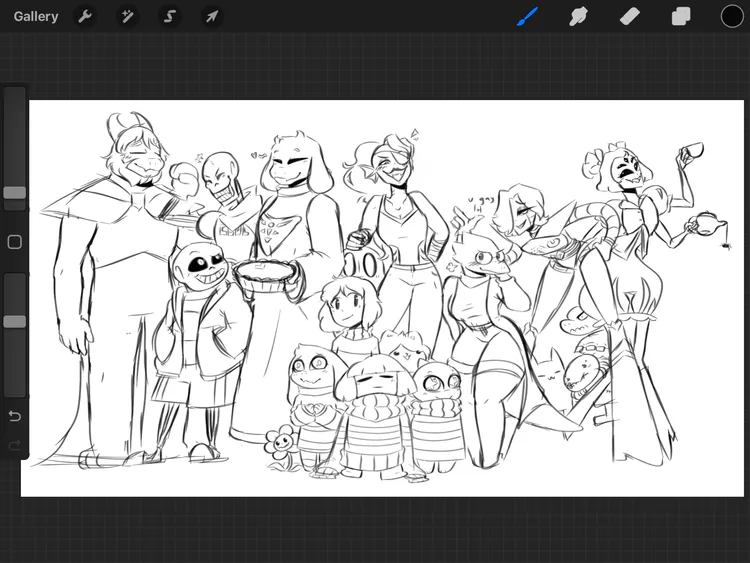750x563 pixels.
Task: Select the Brush tool
Action: (x=527, y=16)
